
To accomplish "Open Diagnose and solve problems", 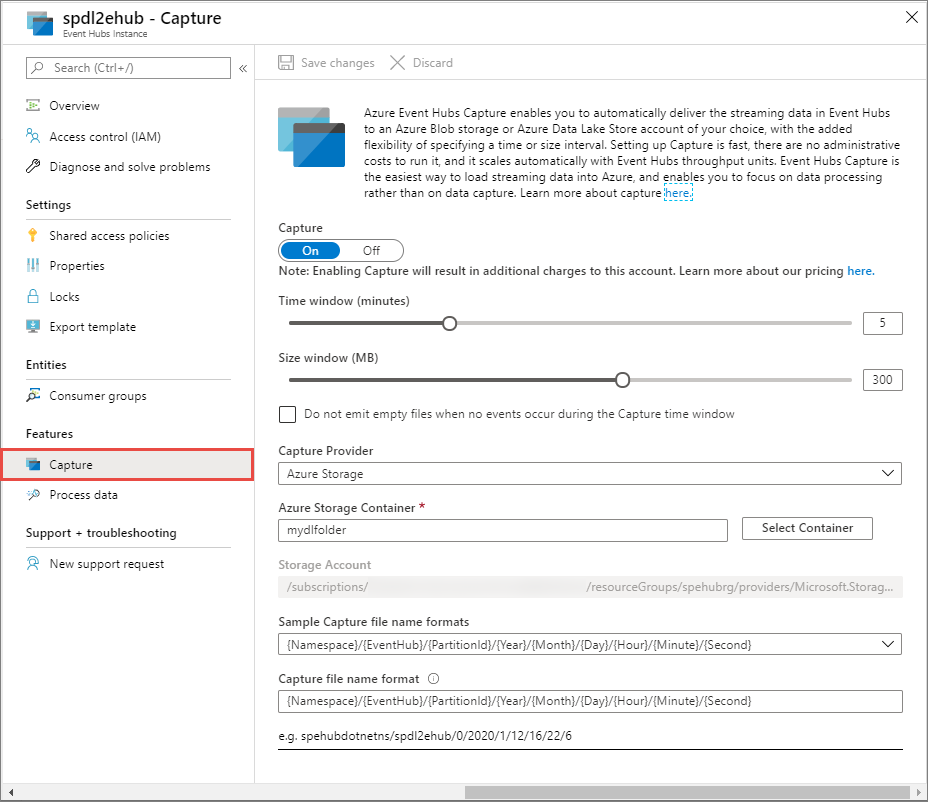I will [128, 166].
